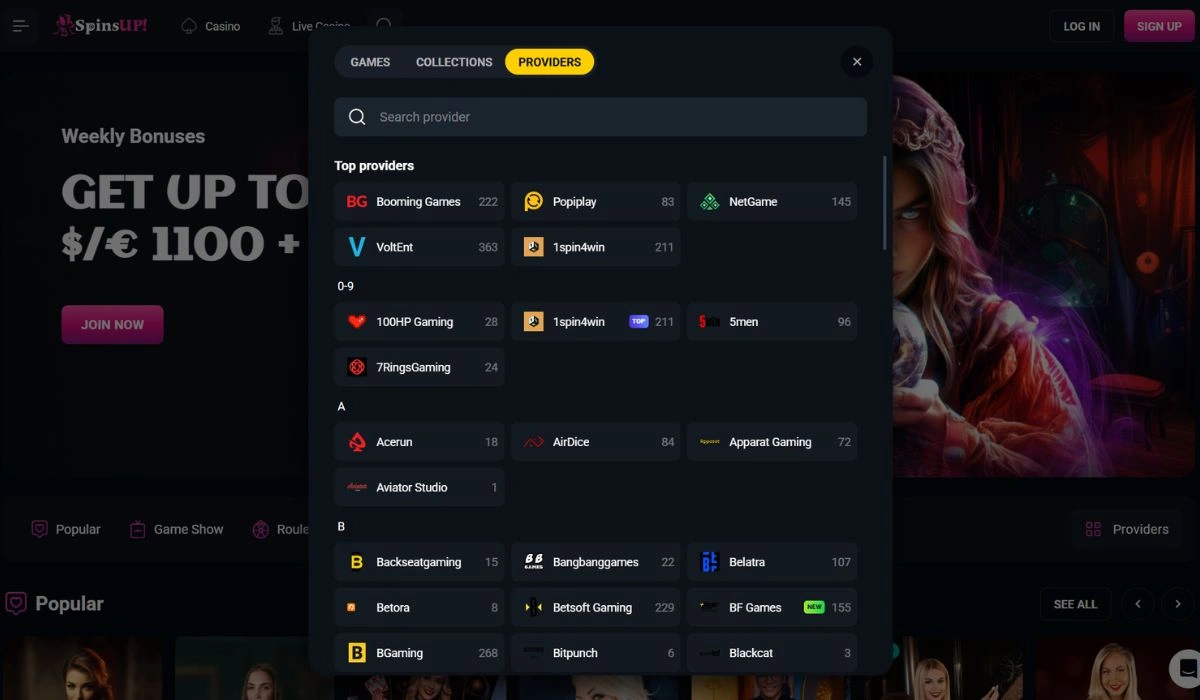The height and width of the screenshot is (700, 1200).
Task: Click the NetGame green logo icon
Action: [x=710, y=202]
